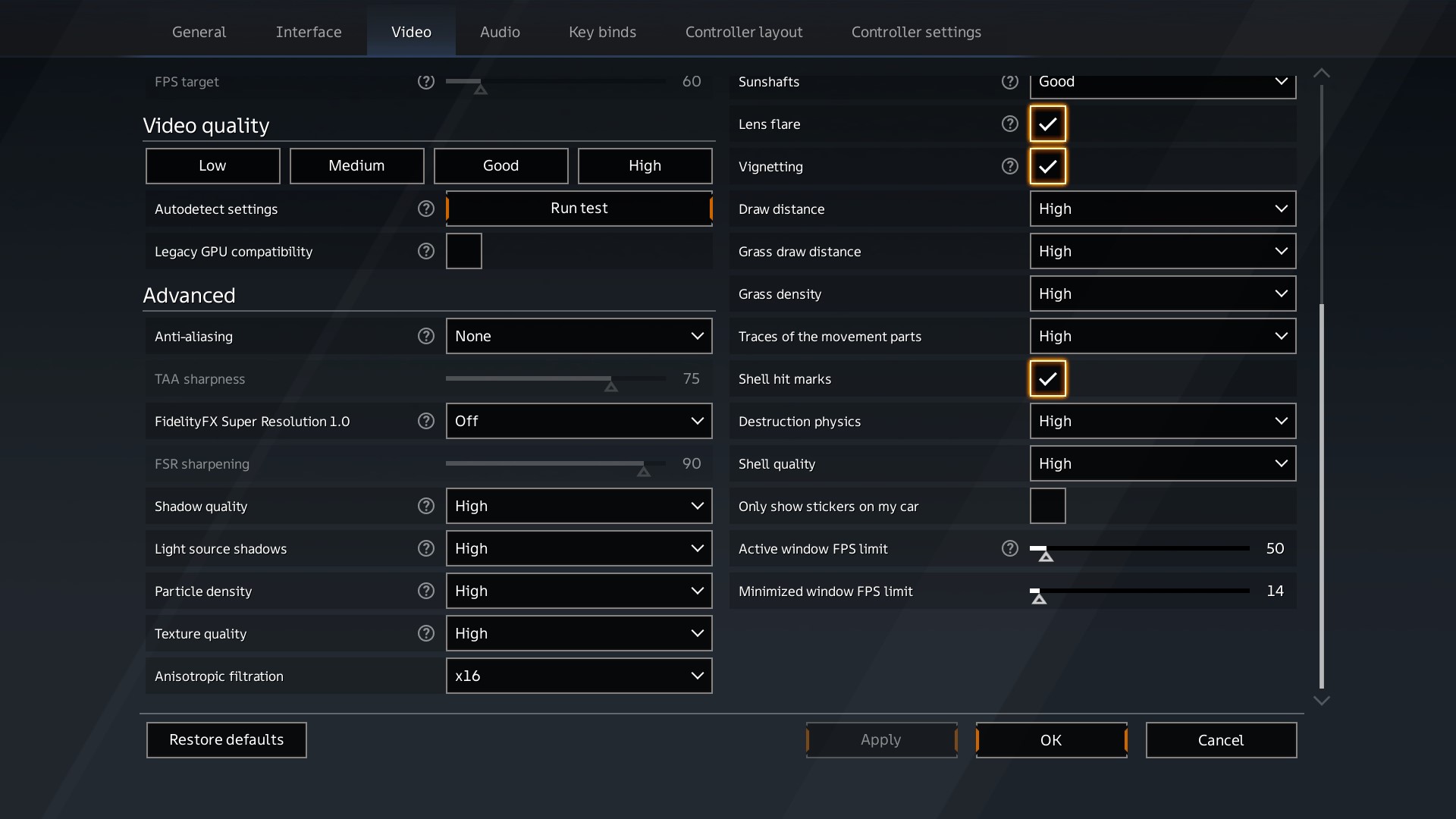Click the Restore defaults button
This screenshot has width=1456, height=819.
(227, 739)
